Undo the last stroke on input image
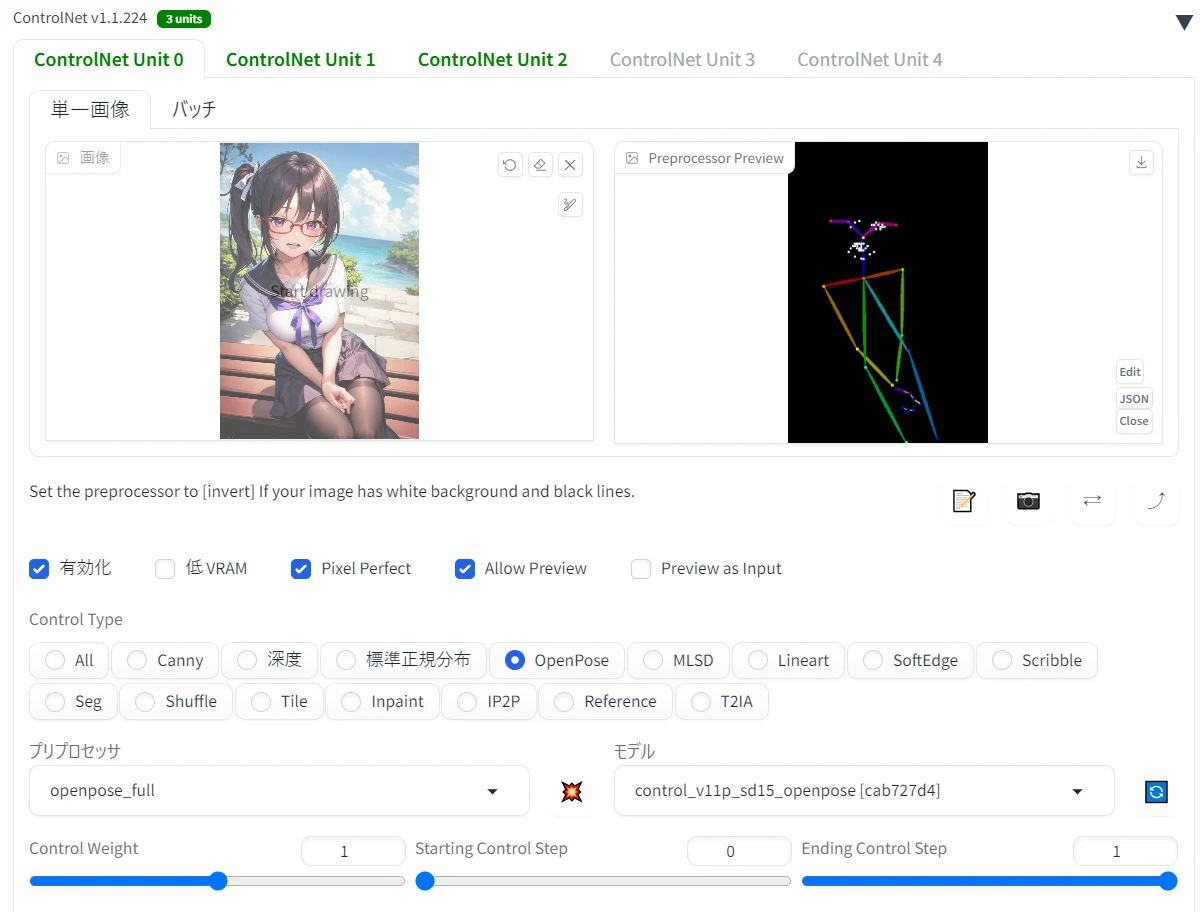Screen dimensions: 1202x912 pos(510,165)
